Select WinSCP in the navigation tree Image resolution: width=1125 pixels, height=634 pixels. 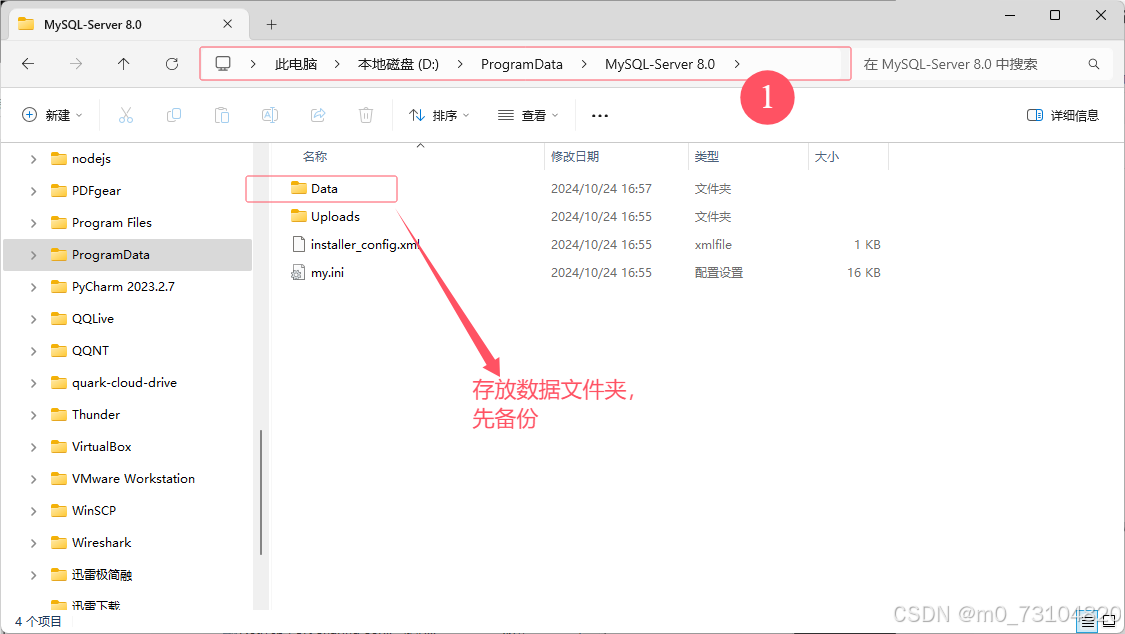[x=93, y=511]
